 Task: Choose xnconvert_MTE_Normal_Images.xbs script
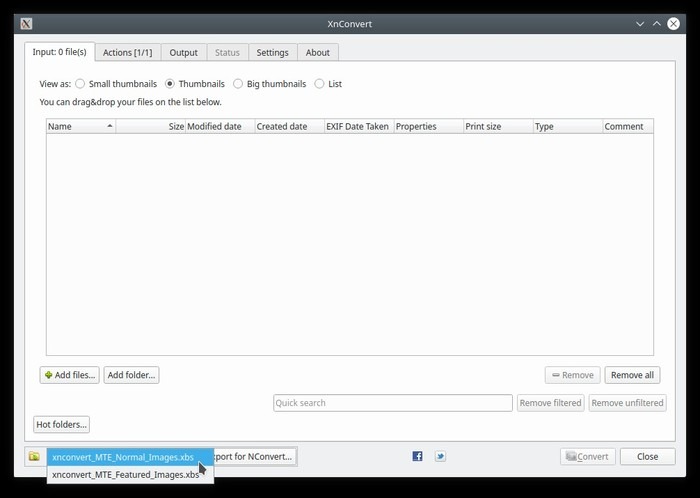130,457
